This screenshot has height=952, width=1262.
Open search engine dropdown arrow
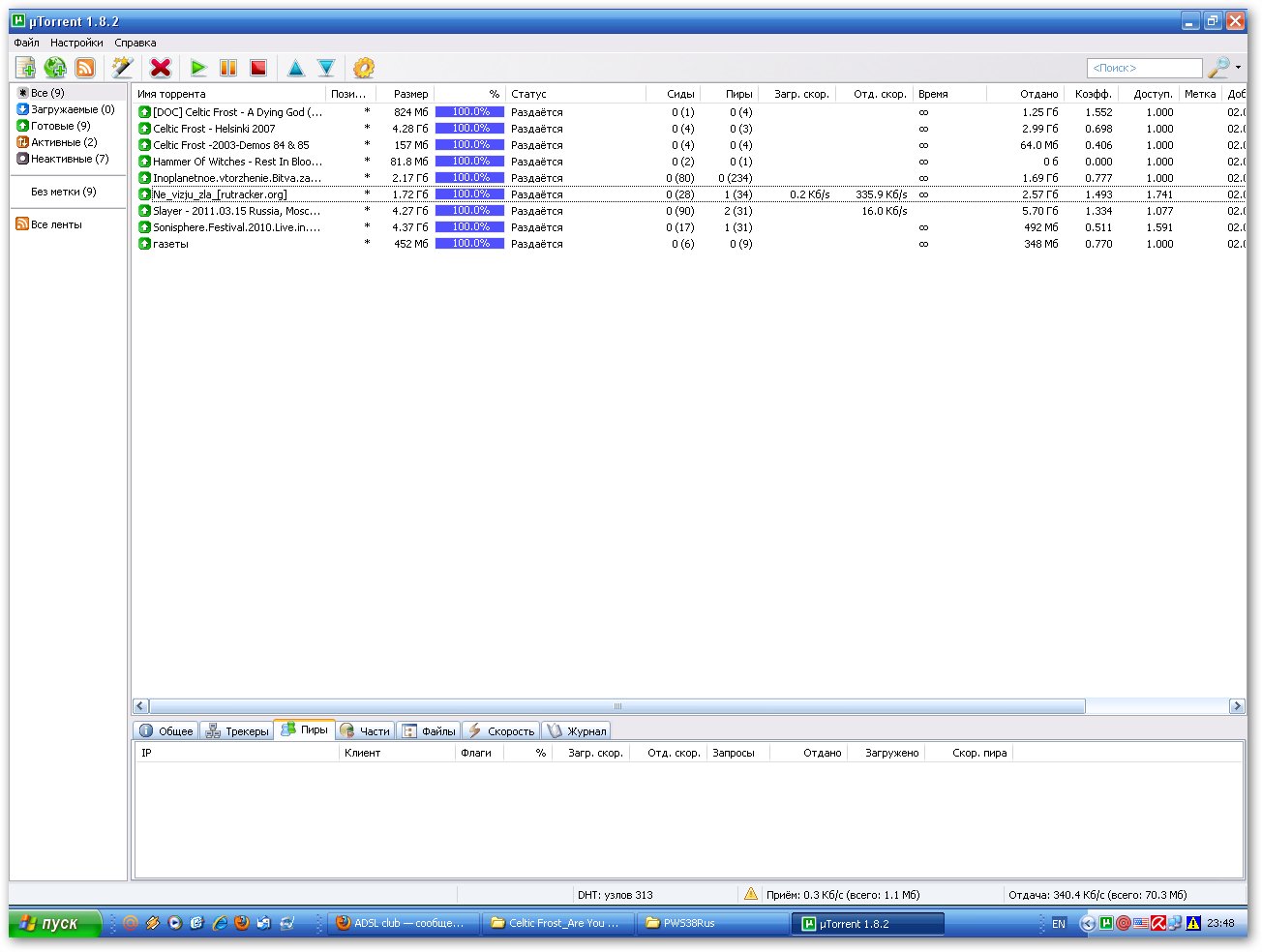(1238, 68)
